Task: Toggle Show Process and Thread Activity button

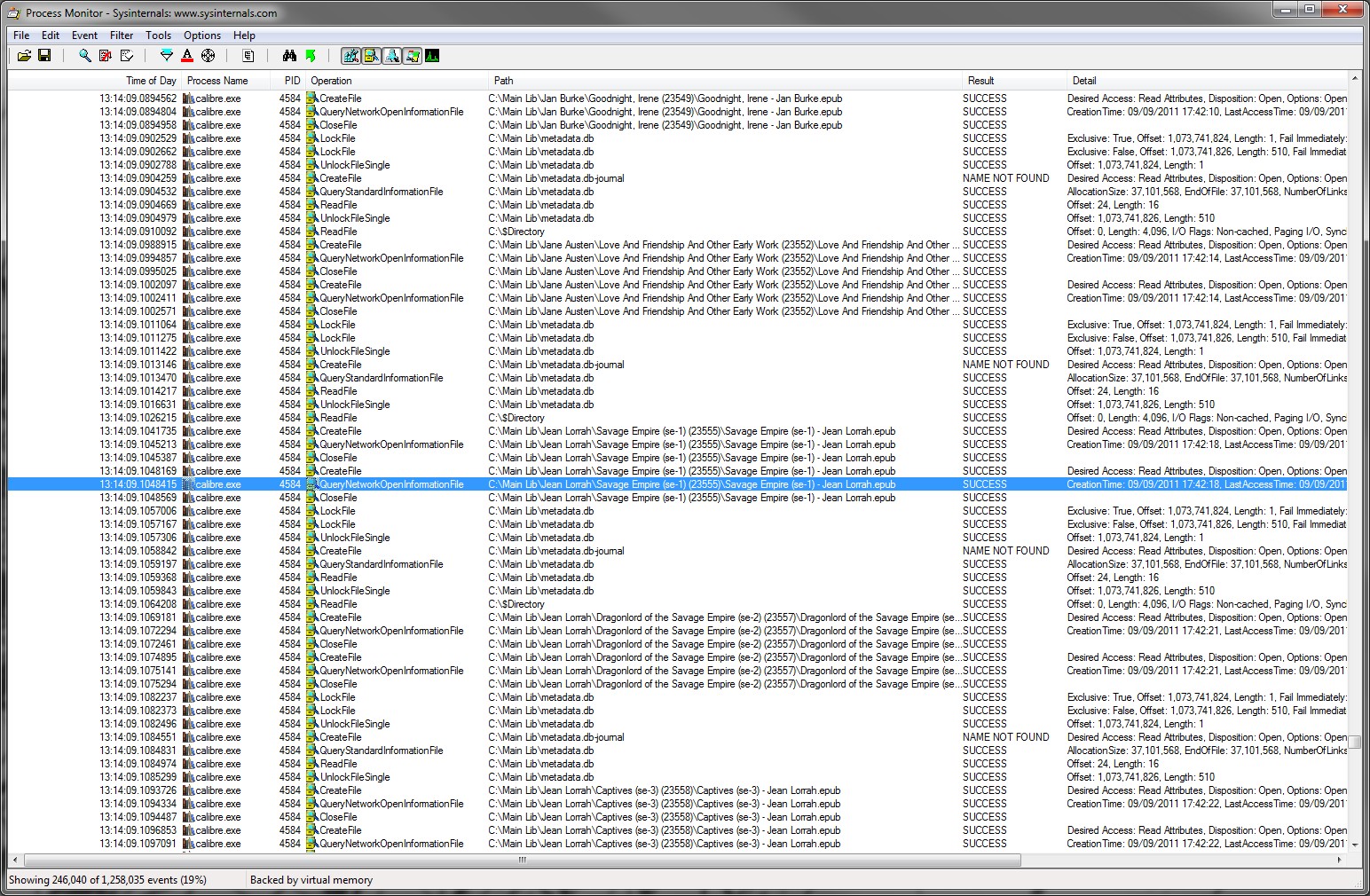Action: click(x=412, y=56)
